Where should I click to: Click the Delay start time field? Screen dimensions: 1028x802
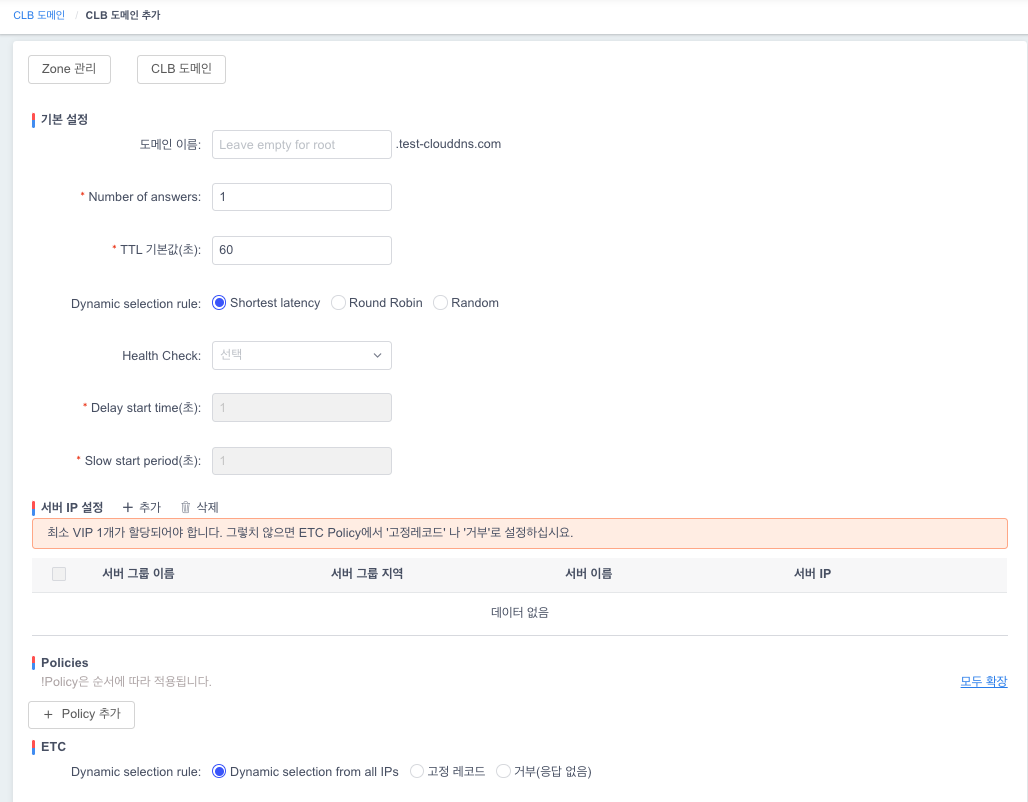[x=302, y=408]
